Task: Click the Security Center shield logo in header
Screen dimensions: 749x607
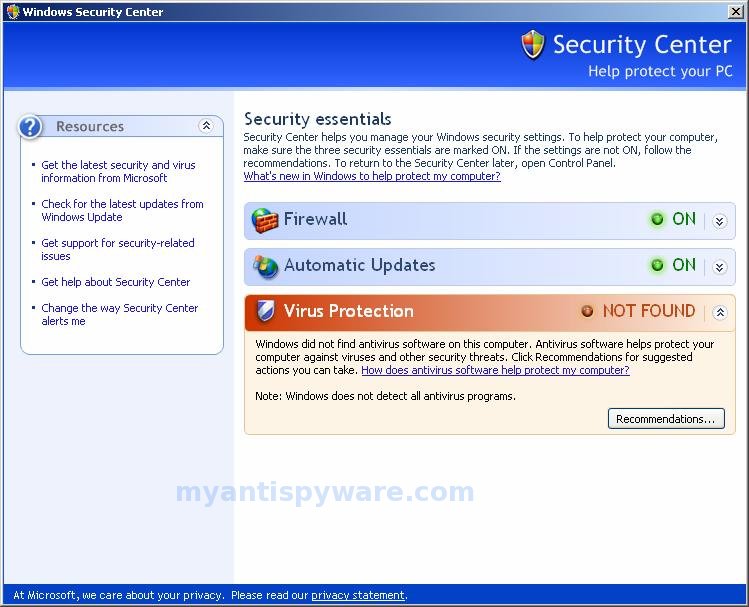Action: (533, 44)
